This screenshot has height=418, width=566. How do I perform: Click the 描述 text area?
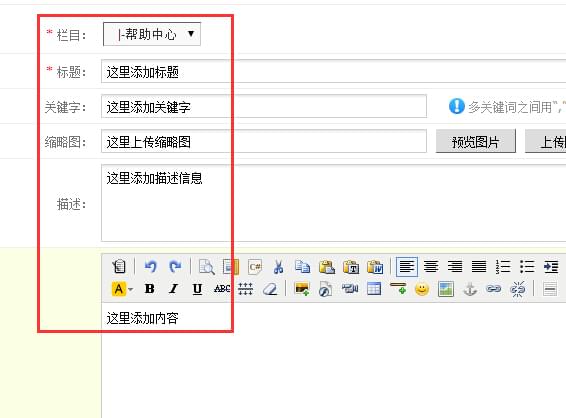[334, 203]
